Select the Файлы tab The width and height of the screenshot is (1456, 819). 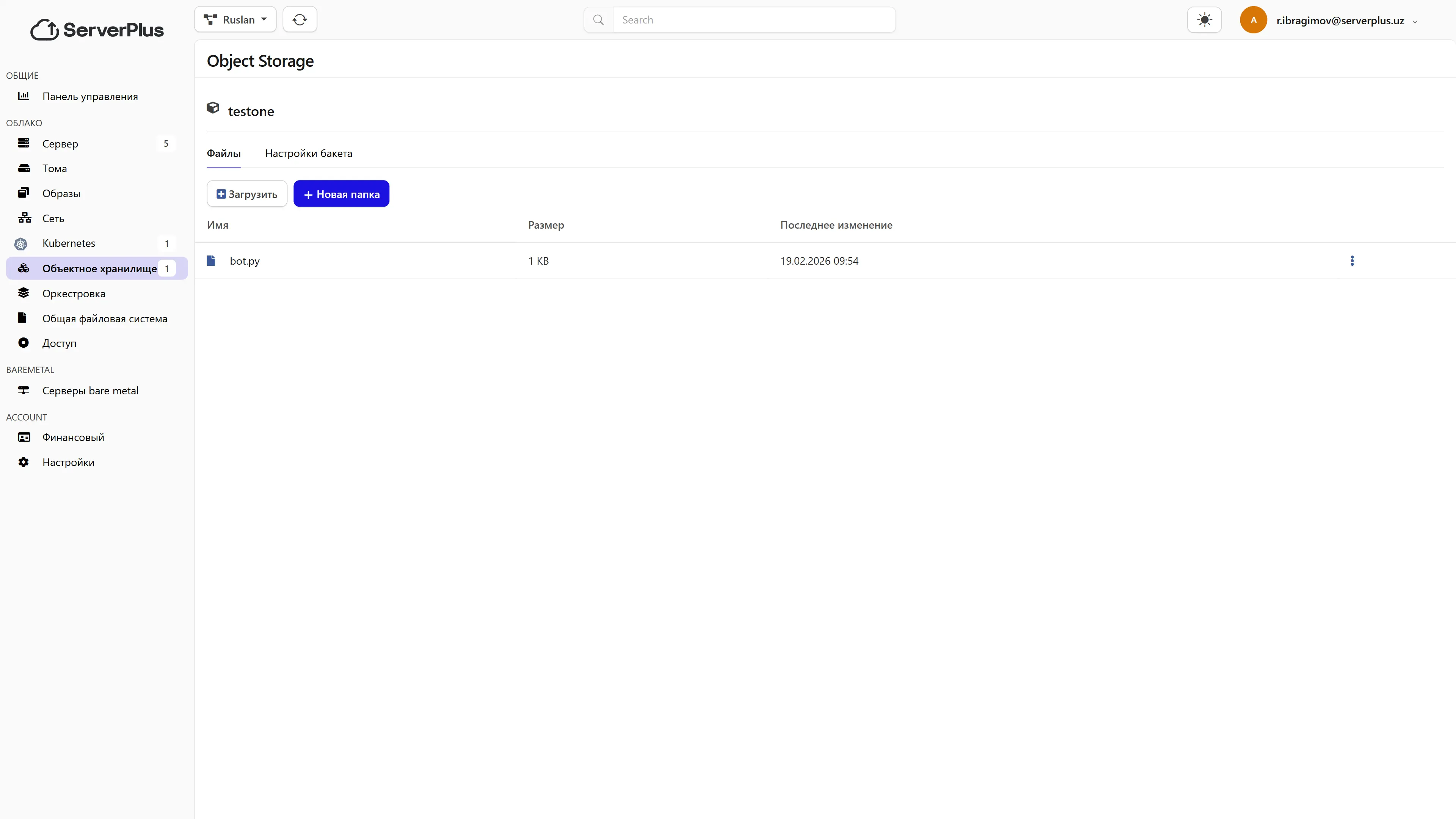click(x=223, y=154)
